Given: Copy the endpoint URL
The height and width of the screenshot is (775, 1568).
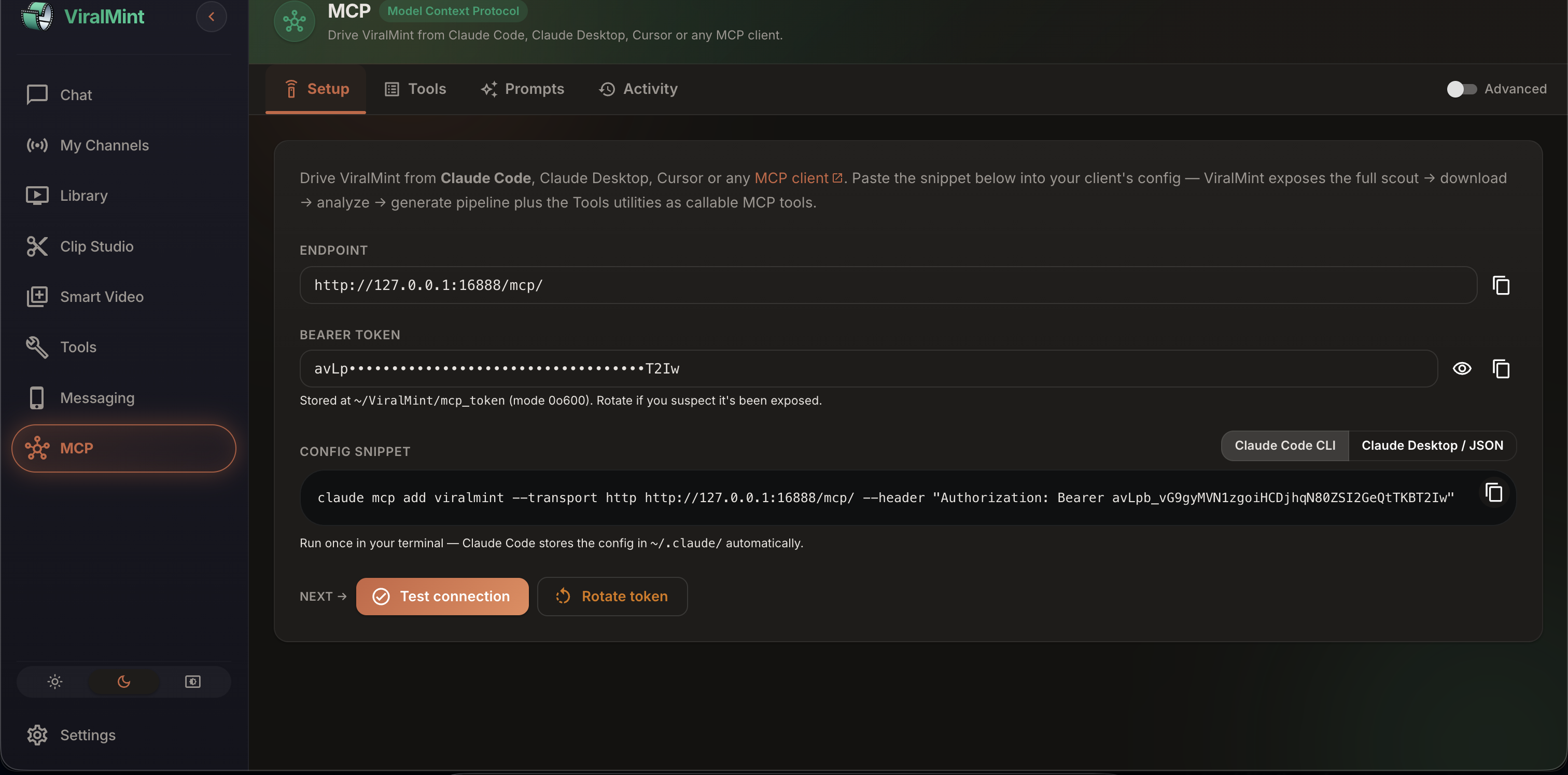Looking at the screenshot, I should (x=1501, y=285).
